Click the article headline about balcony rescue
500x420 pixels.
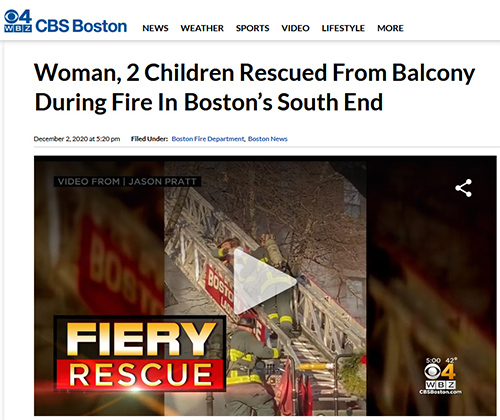[255, 87]
